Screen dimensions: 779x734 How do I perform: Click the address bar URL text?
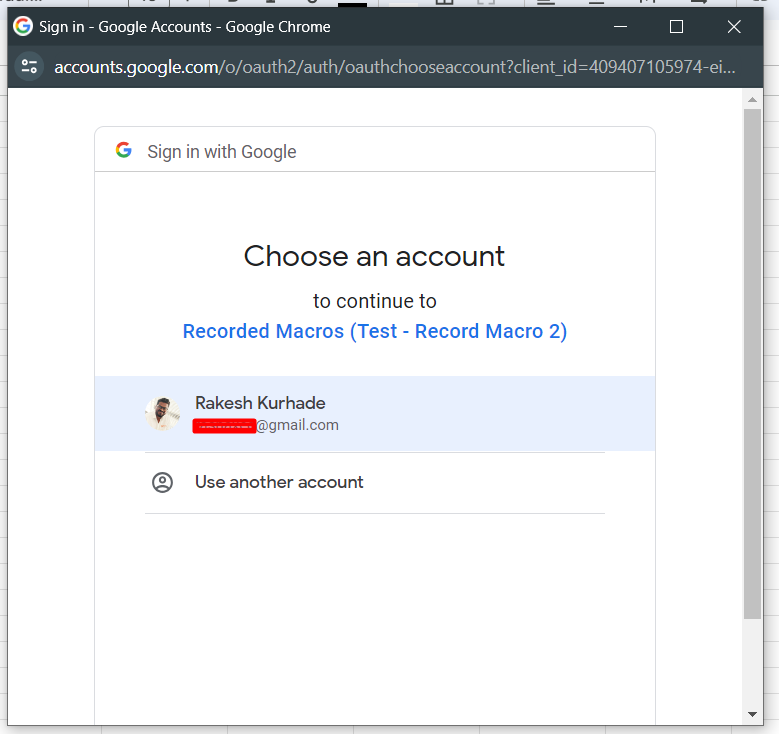coord(394,67)
